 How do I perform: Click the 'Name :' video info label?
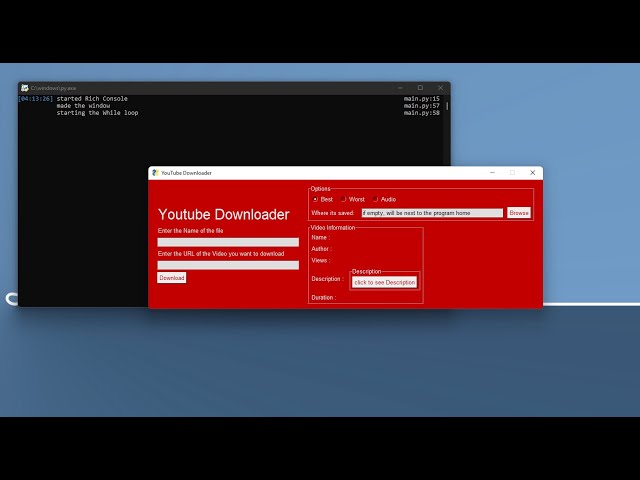tap(320, 237)
